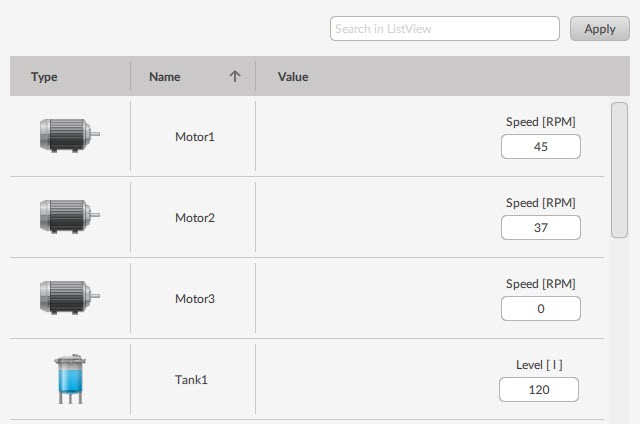Sort by the Name column header
The width and height of the screenshot is (640, 424).
coord(165,77)
